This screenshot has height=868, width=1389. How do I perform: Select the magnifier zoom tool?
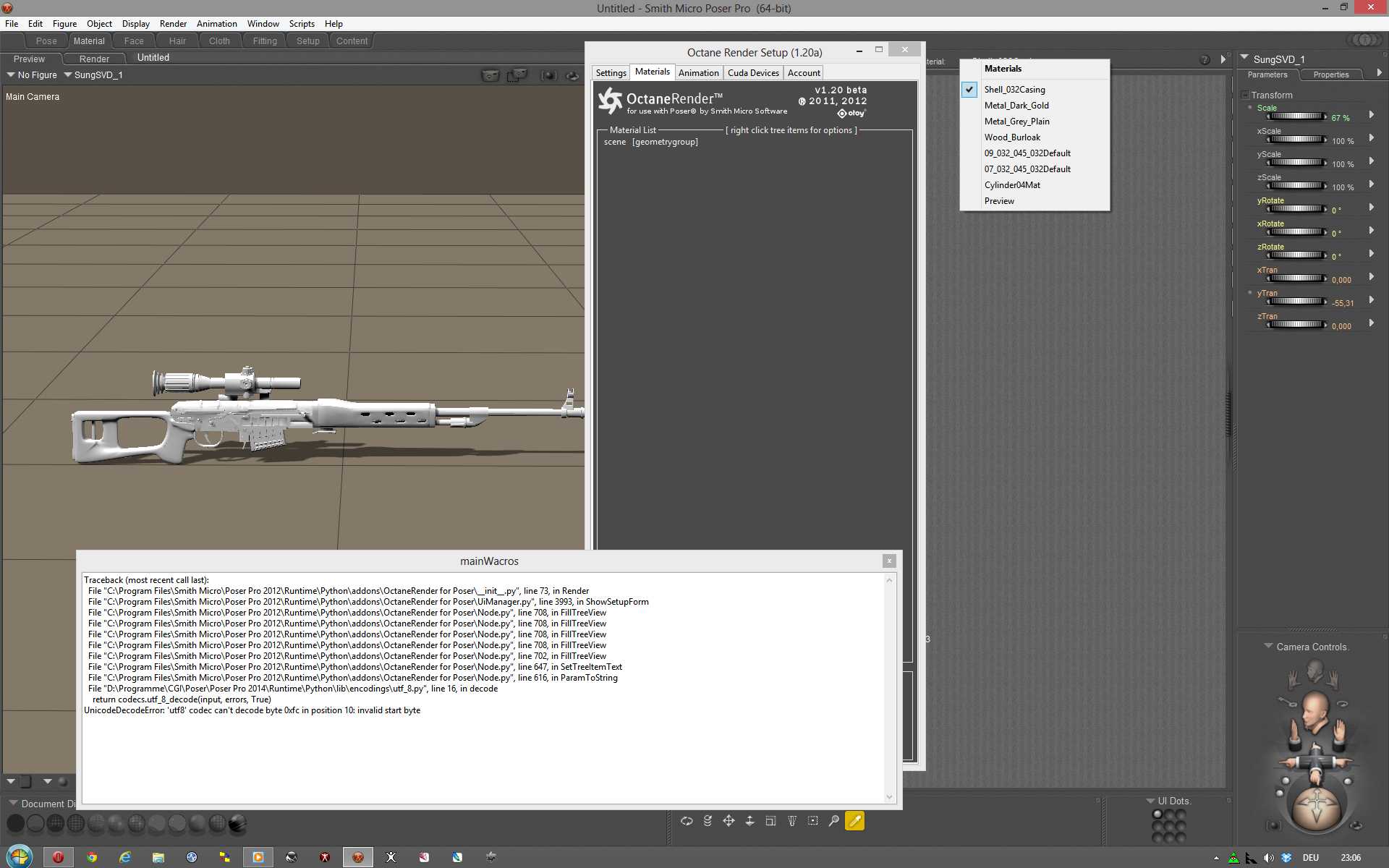(833, 821)
